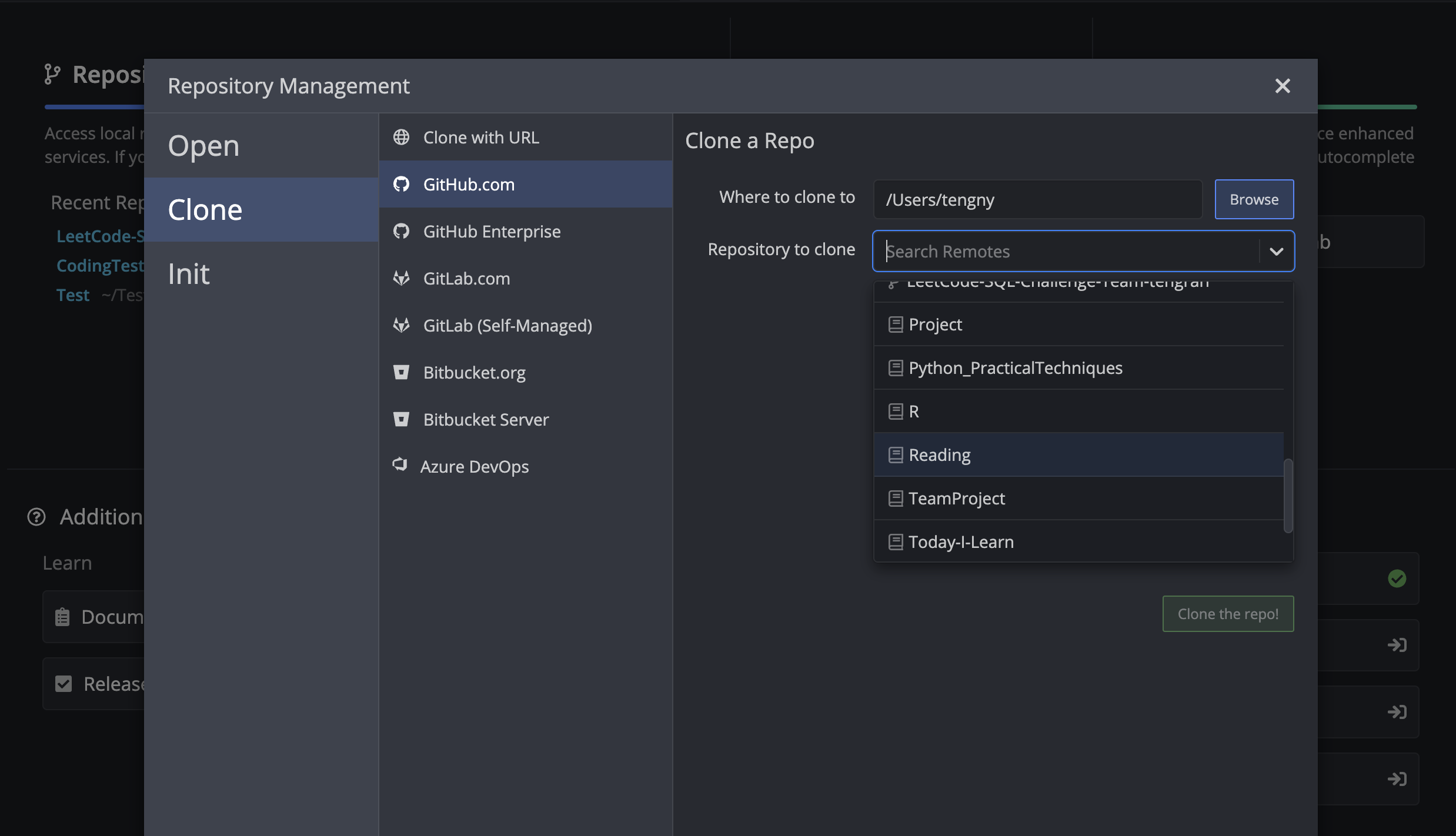Screen dimensions: 1456x836
Task: Click the green checkmark status icon
Action: click(x=1397, y=578)
